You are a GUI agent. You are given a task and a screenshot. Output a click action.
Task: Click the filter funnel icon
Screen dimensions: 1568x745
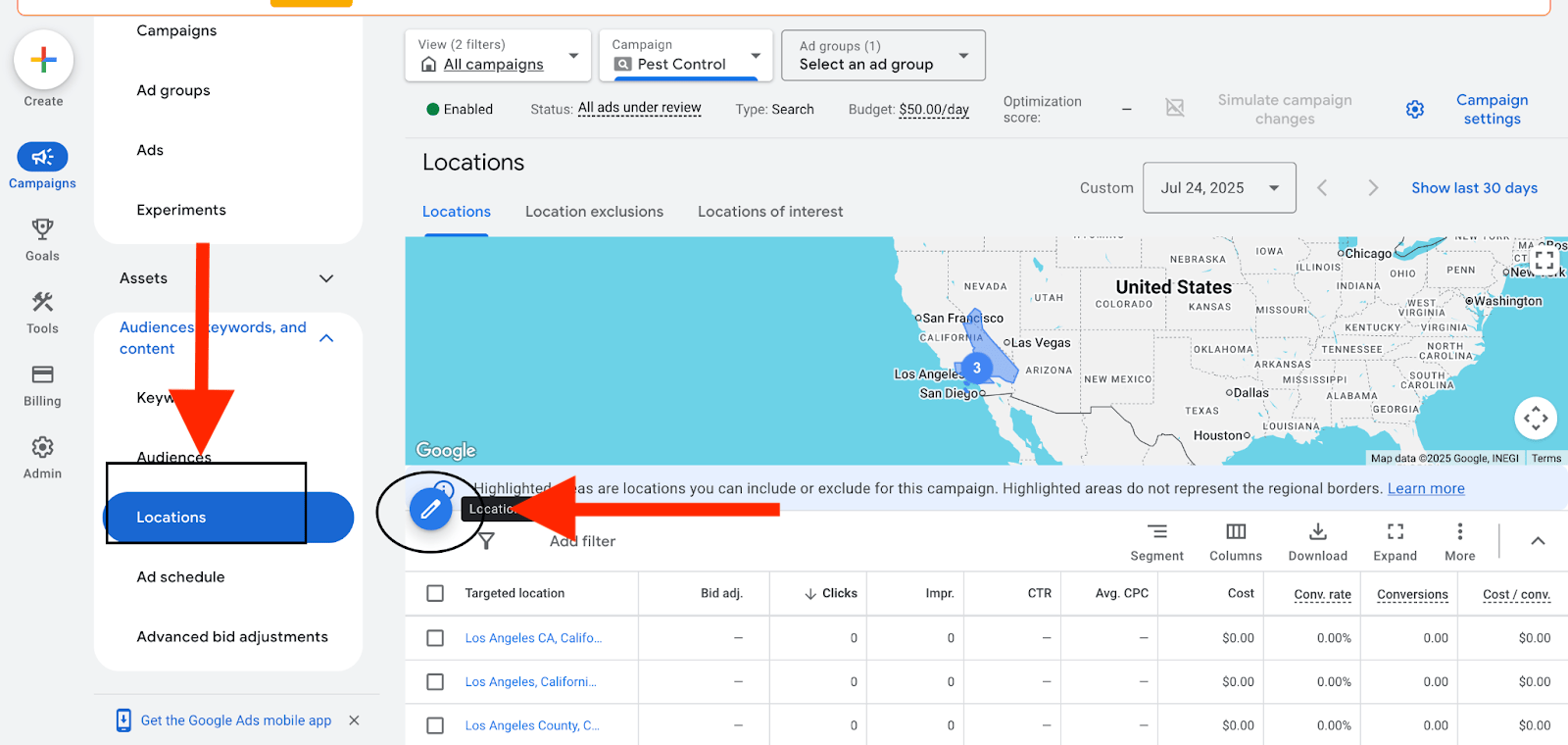point(486,541)
